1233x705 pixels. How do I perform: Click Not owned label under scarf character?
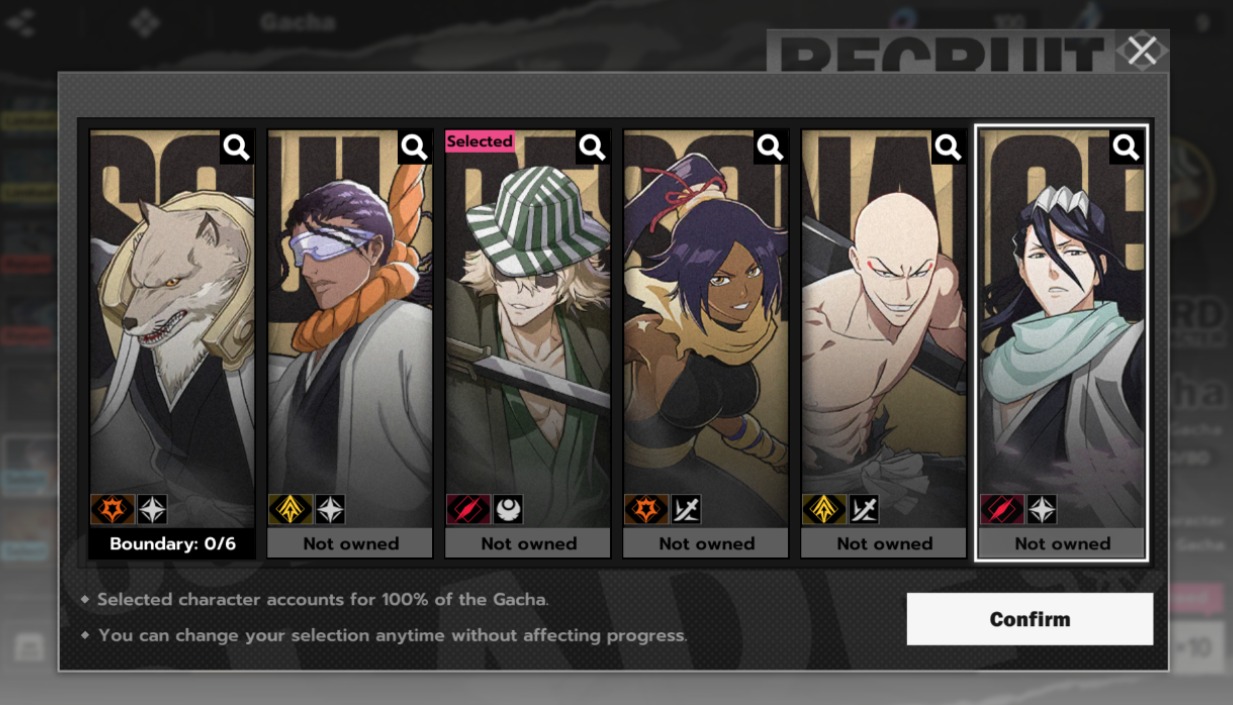coord(1062,544)
